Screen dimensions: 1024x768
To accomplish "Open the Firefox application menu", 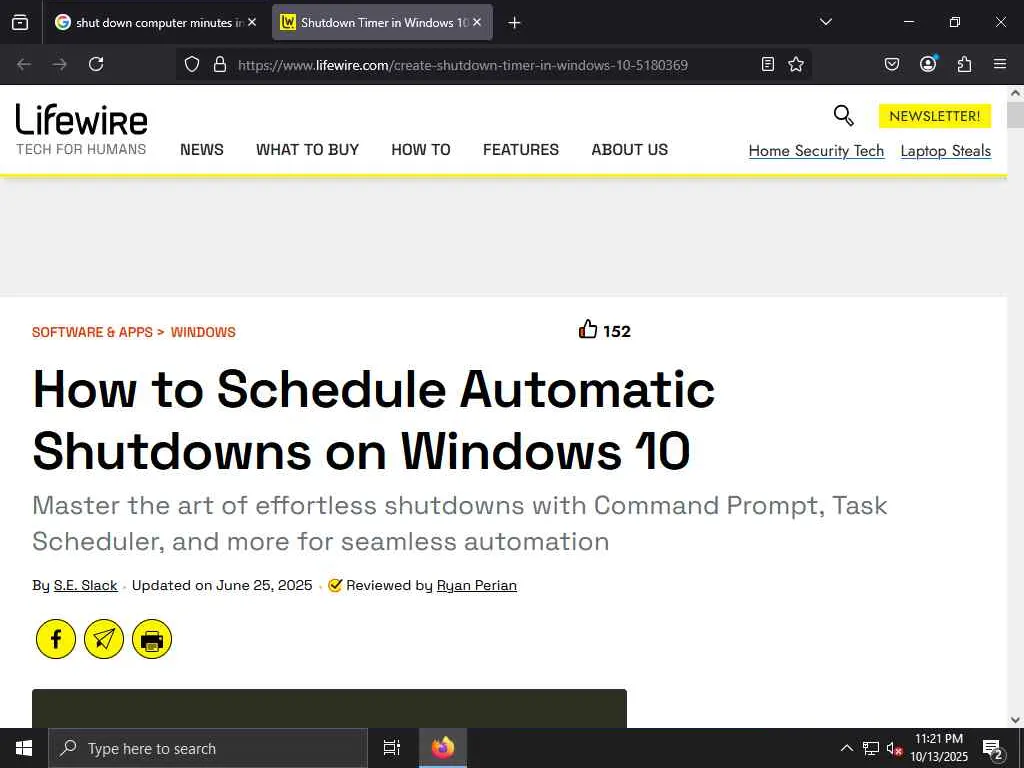I will (1000, 64).
